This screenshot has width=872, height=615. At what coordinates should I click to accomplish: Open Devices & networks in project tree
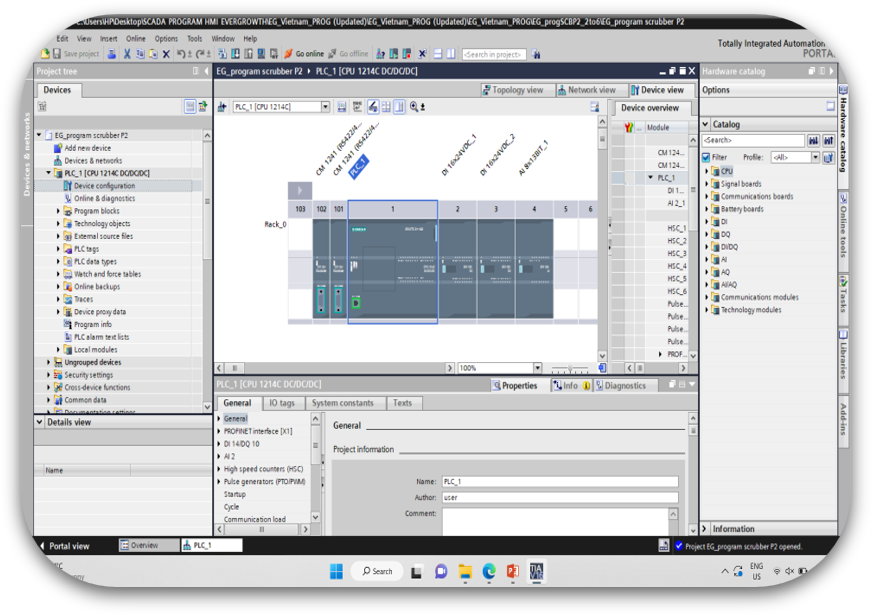coord(93,161)
